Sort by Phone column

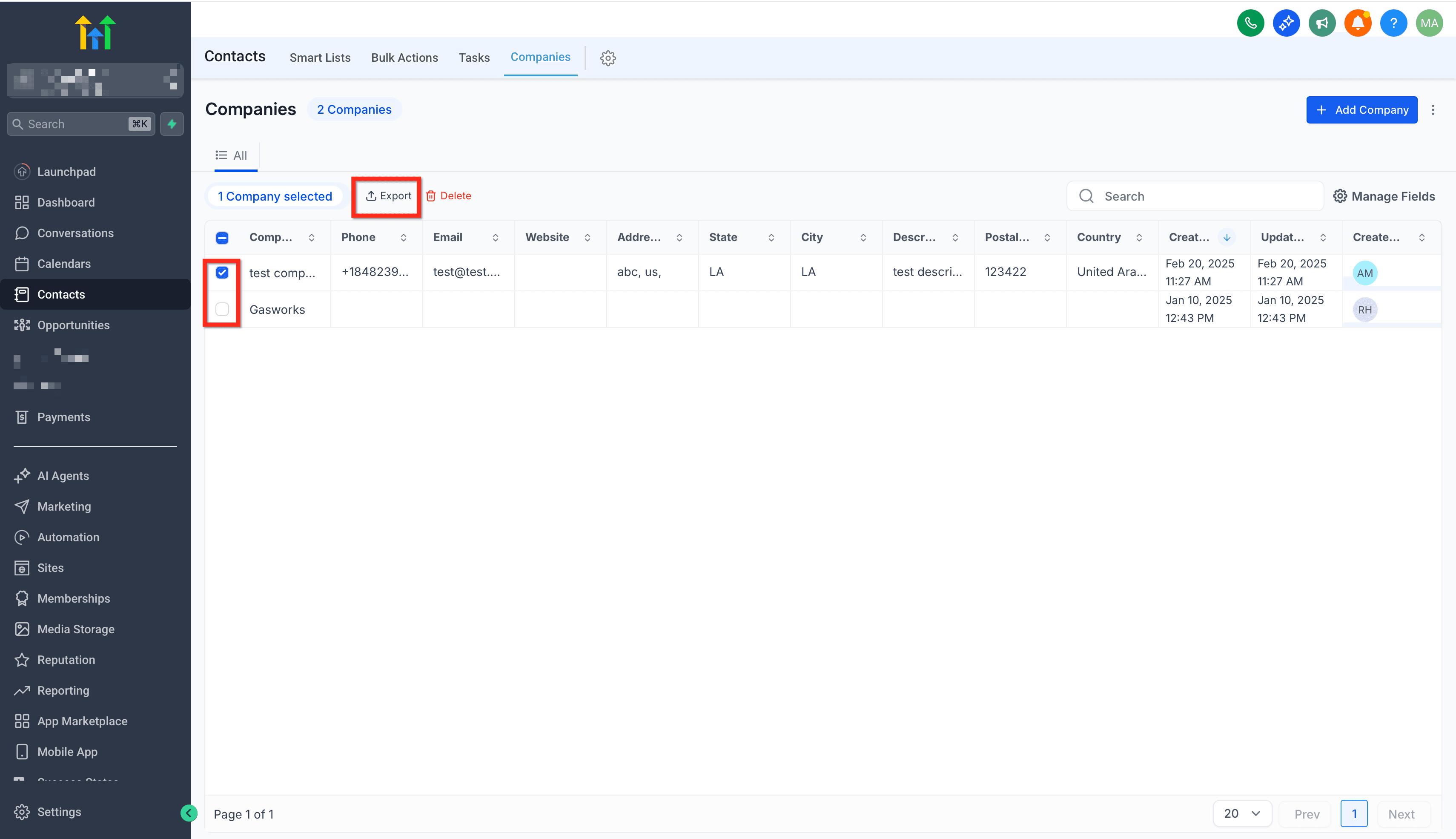point(404,237)
